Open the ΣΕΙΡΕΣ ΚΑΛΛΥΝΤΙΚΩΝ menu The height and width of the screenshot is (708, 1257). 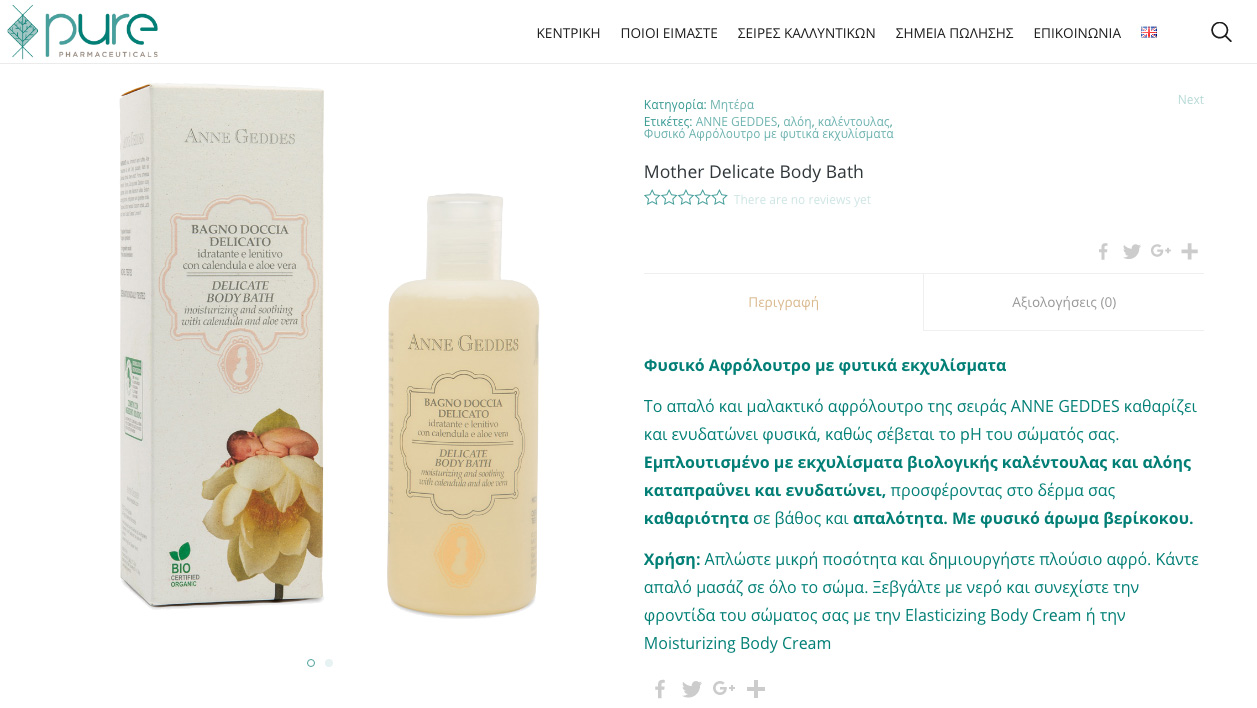pos(806,33)
